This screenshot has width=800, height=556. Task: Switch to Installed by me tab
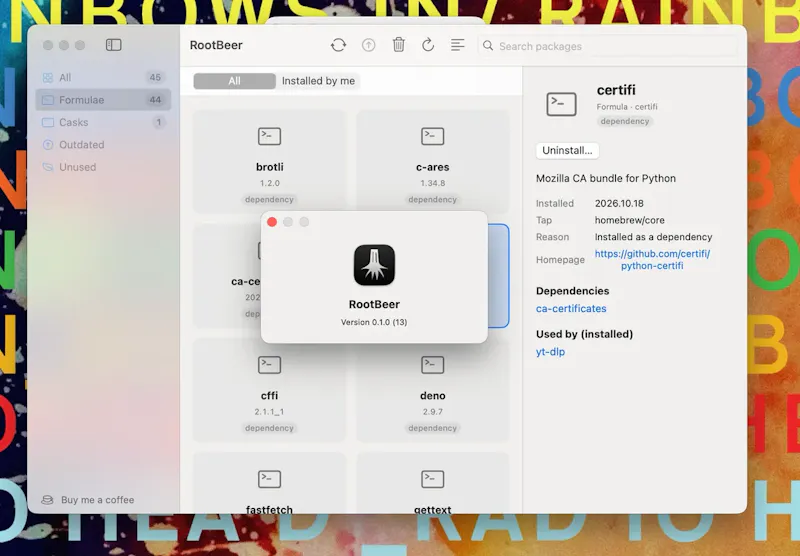[318, 81]
